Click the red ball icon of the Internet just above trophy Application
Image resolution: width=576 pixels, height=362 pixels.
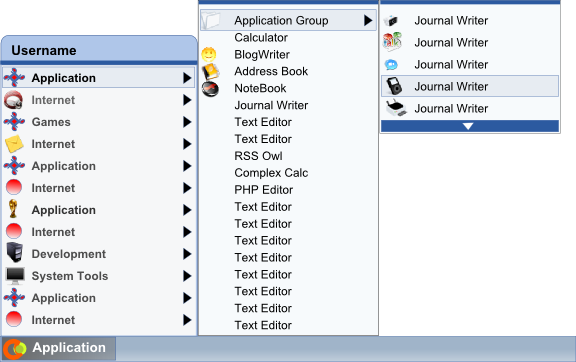click(14, 187)
